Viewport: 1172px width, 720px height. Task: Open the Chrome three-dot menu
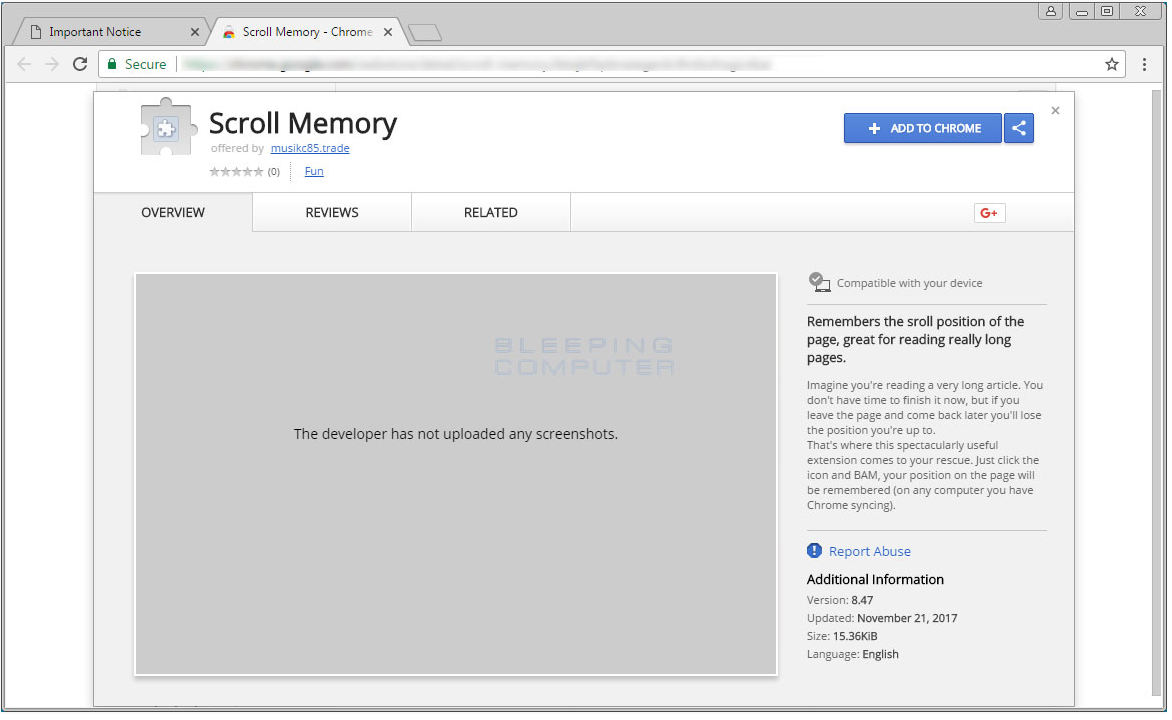(x=1144, y=64)
